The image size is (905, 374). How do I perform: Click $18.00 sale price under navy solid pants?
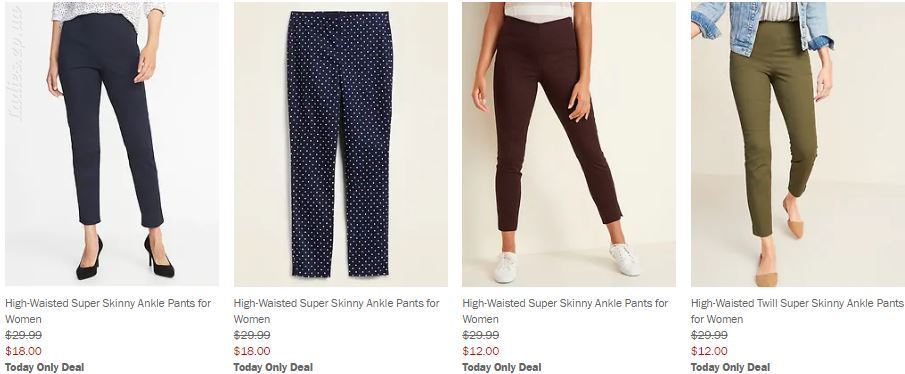pyautogui.click(x=23, y=351)
